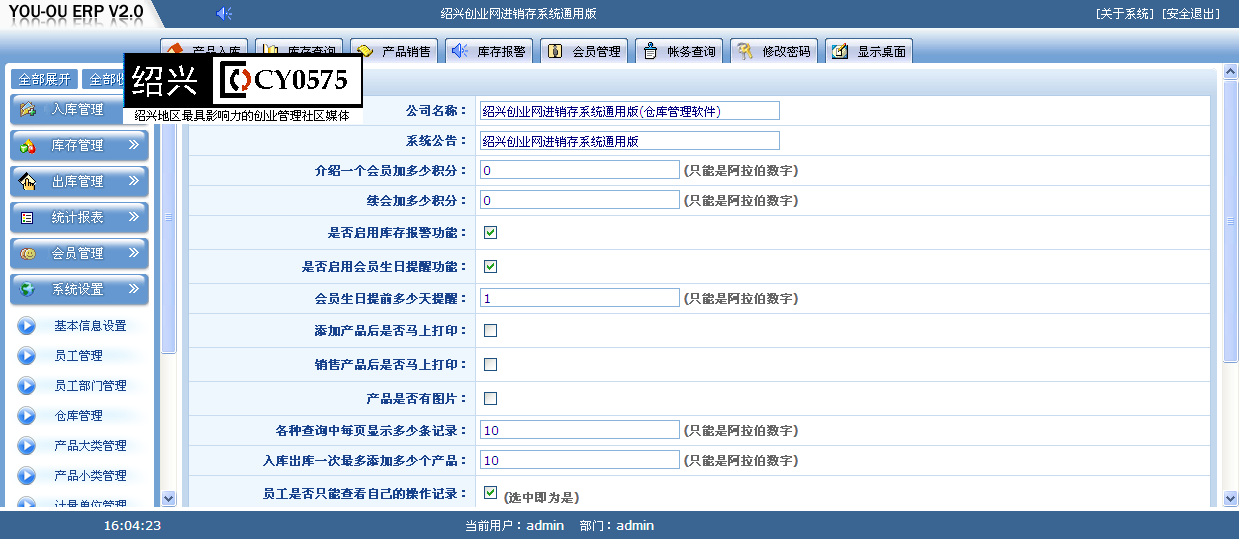Toggle the 是否启用会员生日提醒功能 checkbox
This screenshot has height=539, width=1239.
[490, 266]
